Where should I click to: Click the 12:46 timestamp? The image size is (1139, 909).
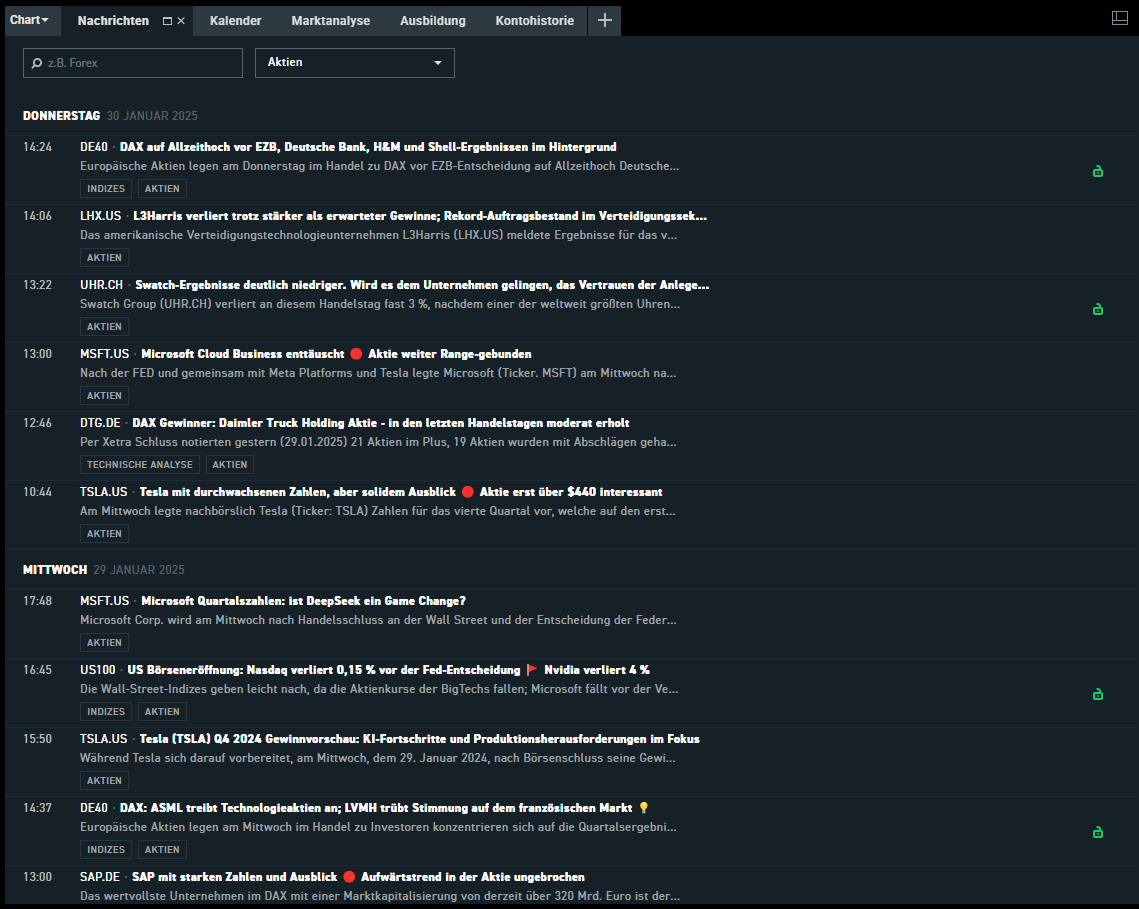[38, 423]
